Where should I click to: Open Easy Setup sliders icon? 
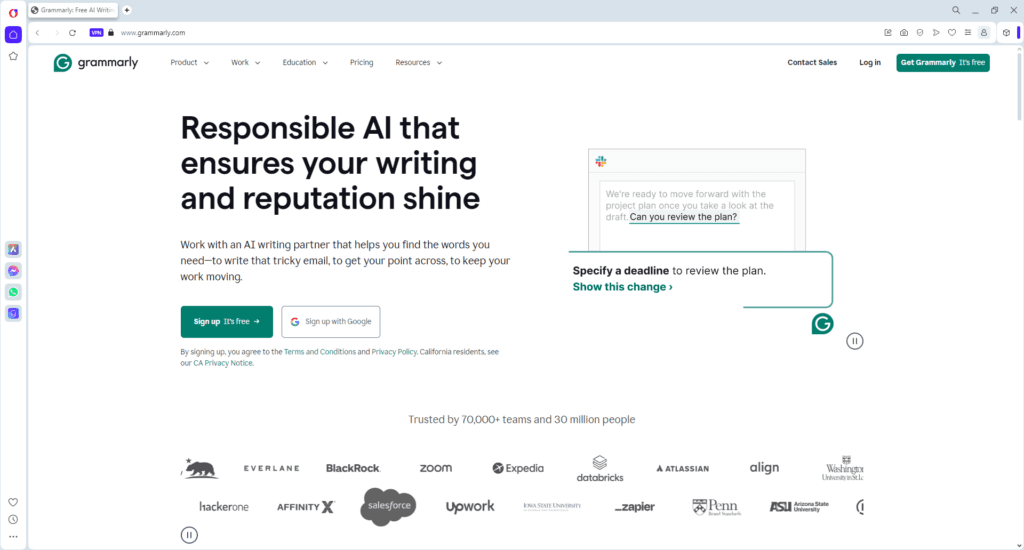pyautogui.click(x=968, y=33)
